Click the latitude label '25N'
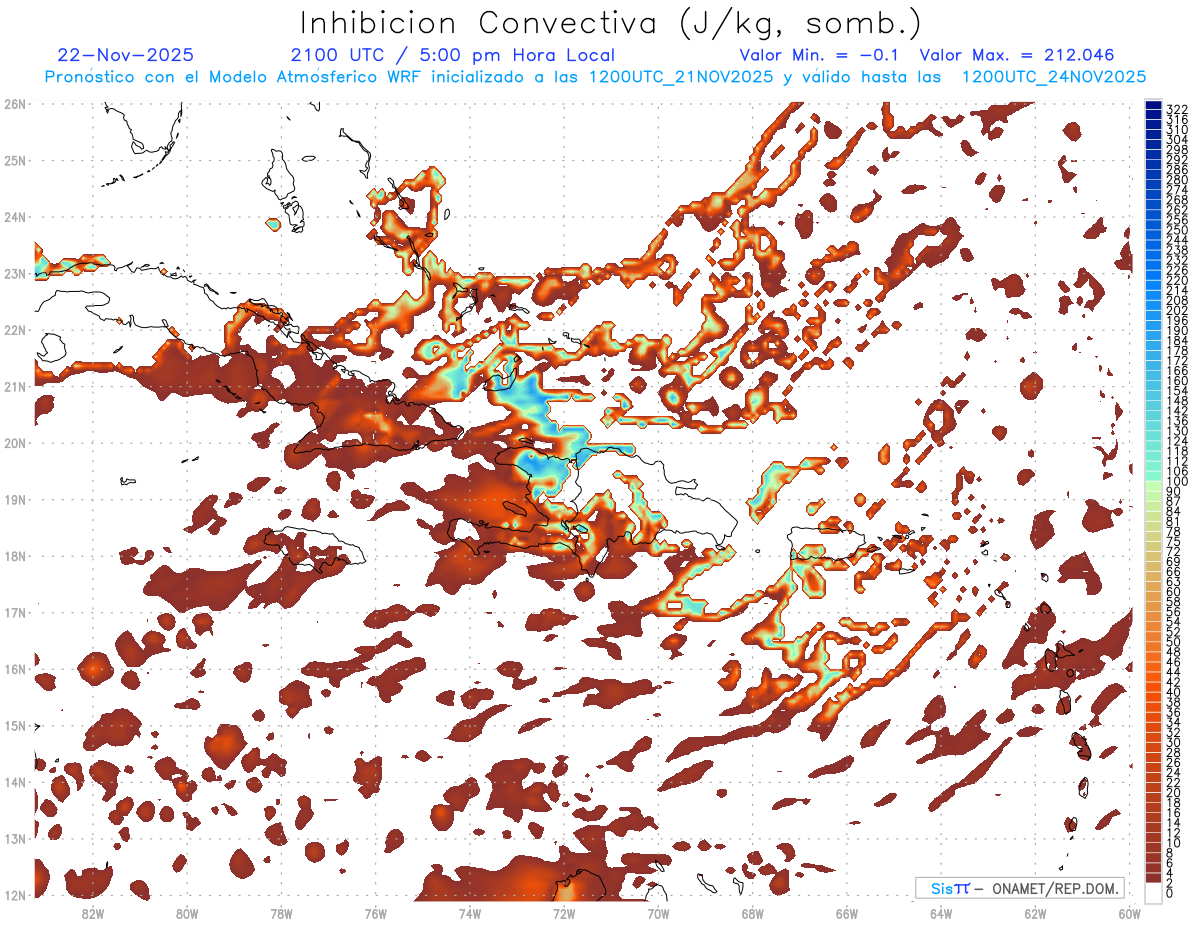This screenshot has height=927, width=1200. (16, 161)
